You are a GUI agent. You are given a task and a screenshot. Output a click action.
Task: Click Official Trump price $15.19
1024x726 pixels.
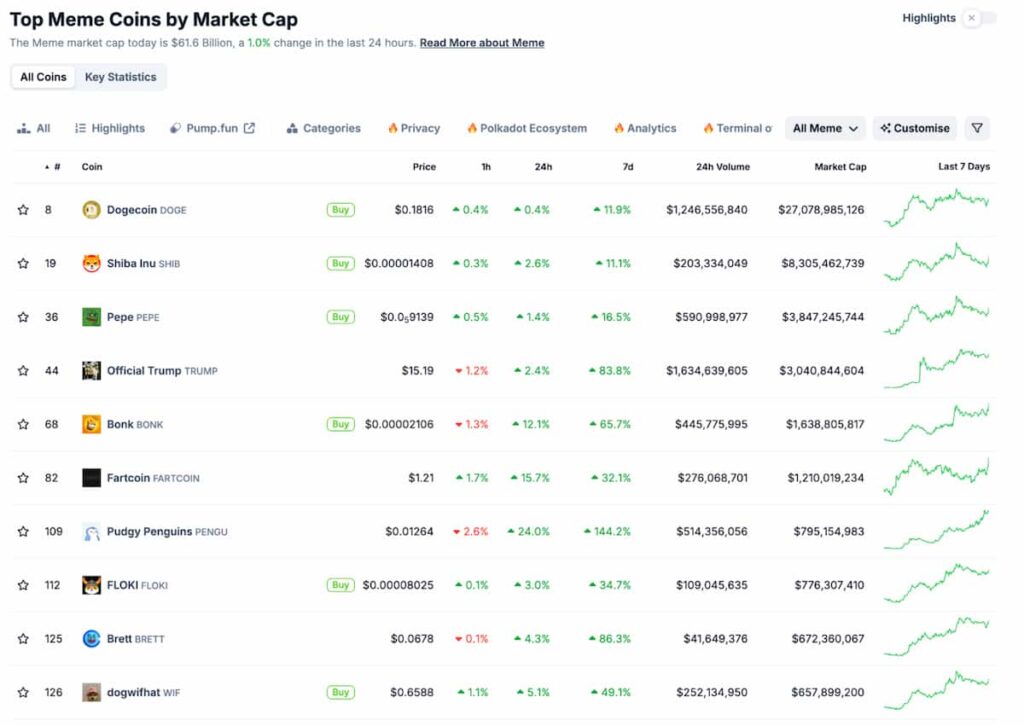417,371
